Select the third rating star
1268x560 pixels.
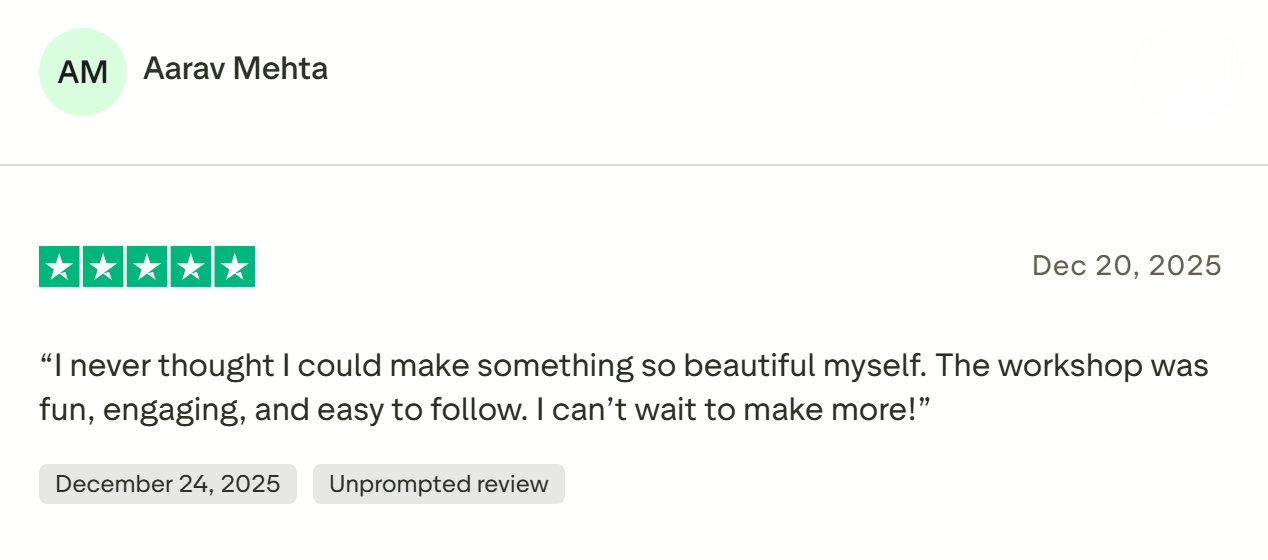(147, 267)
